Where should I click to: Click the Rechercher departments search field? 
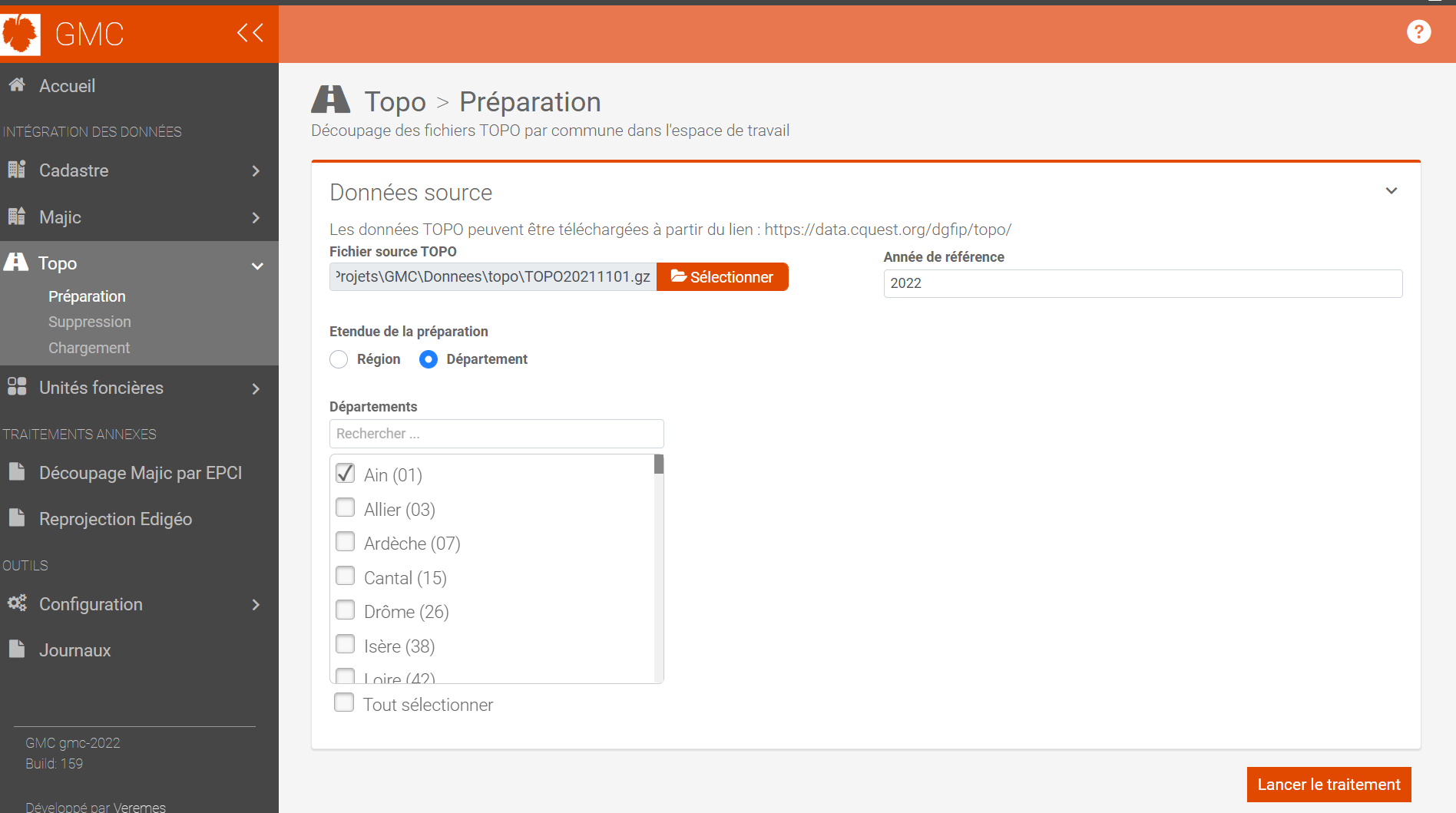pos(496,434)
